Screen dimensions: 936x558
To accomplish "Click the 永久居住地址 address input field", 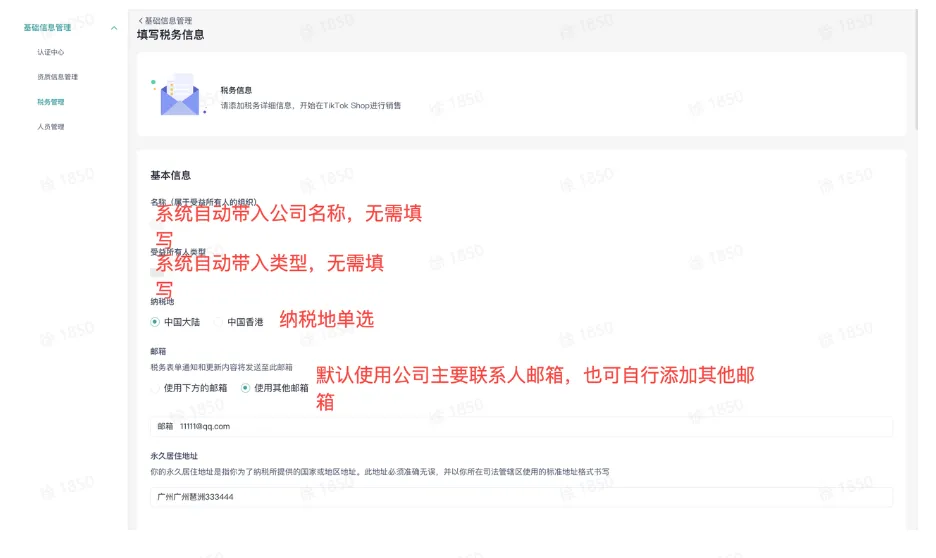I will coord(521,497).
